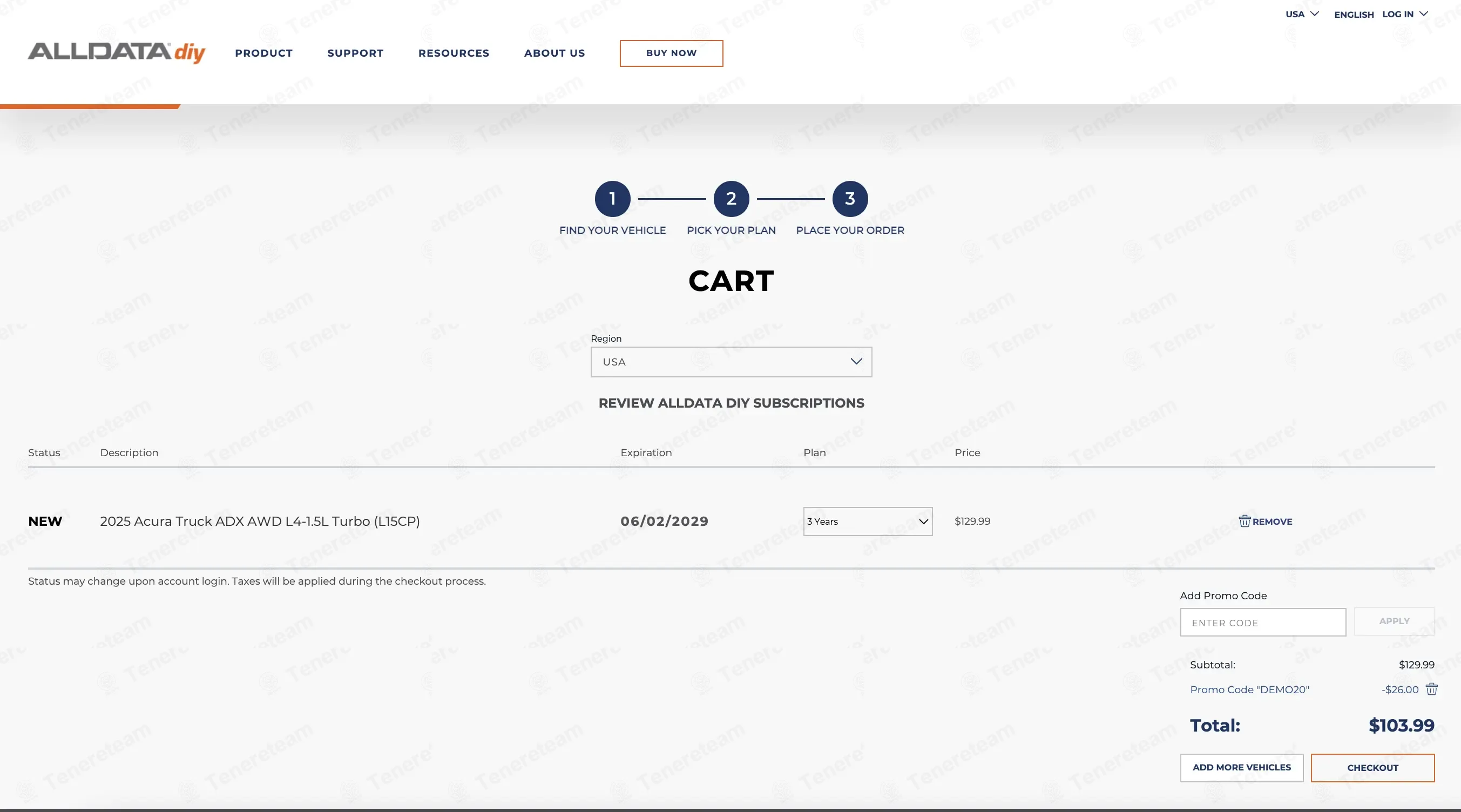1461x812 pixels.
Task: Click the Promo Code "DEMO20" label
Action: tap(1249, 689)
